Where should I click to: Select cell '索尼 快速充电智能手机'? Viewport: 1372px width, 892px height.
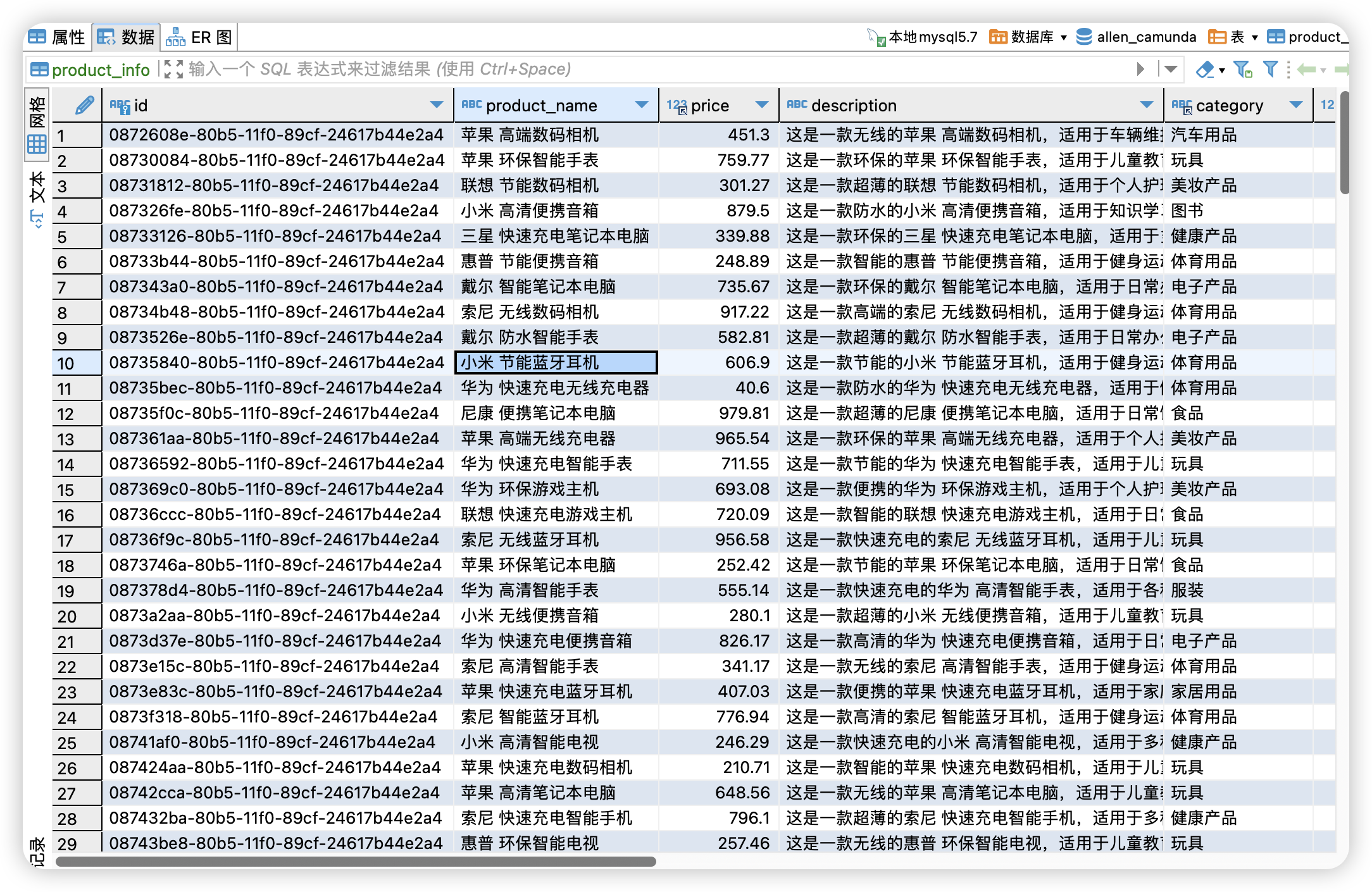[556, 818]
